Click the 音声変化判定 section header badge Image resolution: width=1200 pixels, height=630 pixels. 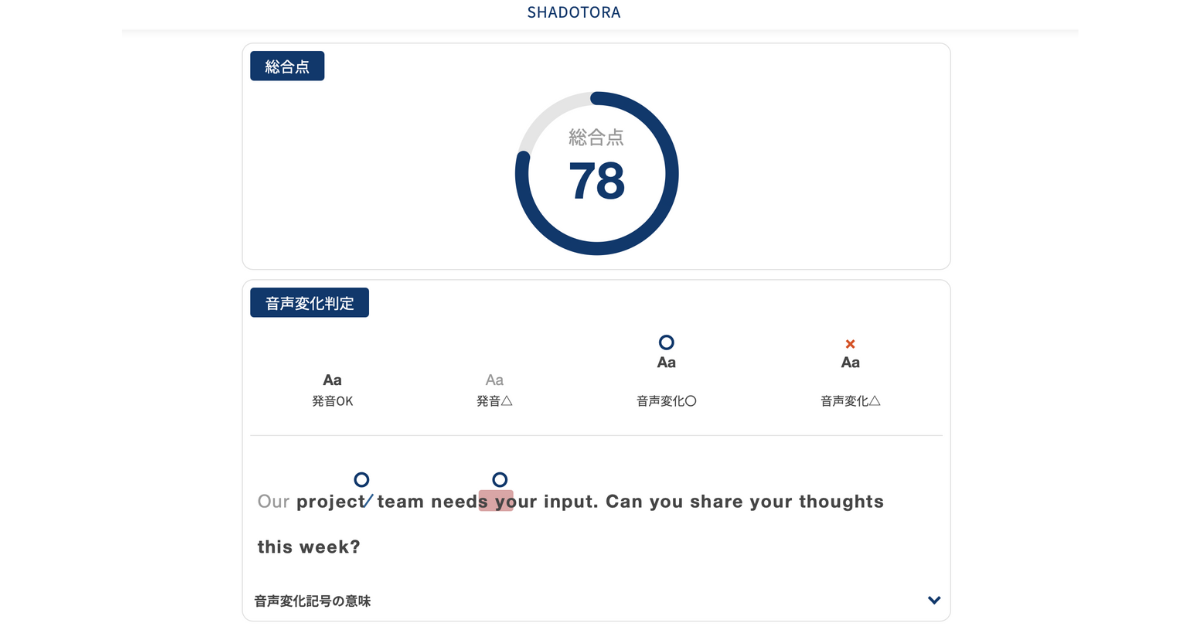click(309, 303)
